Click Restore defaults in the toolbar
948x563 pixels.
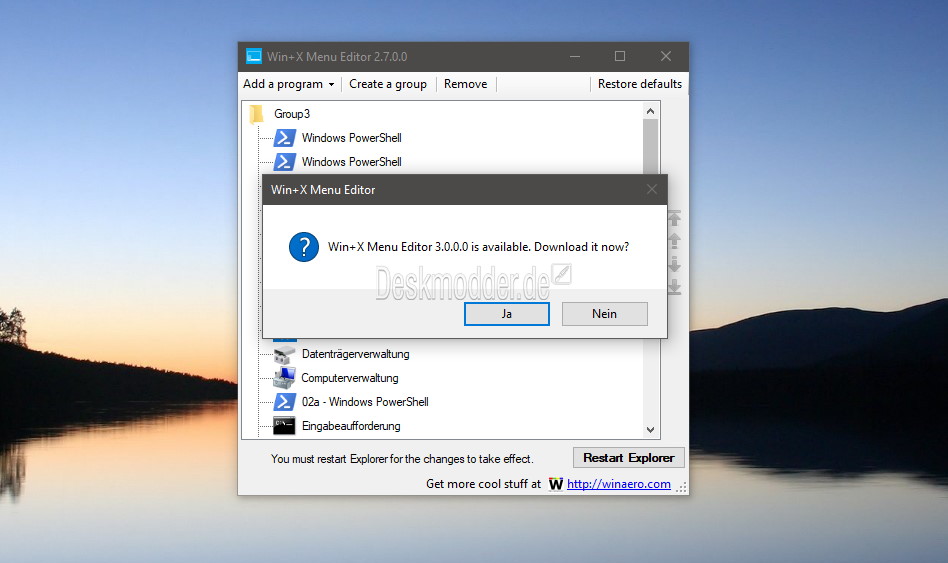tap(640, 84)
